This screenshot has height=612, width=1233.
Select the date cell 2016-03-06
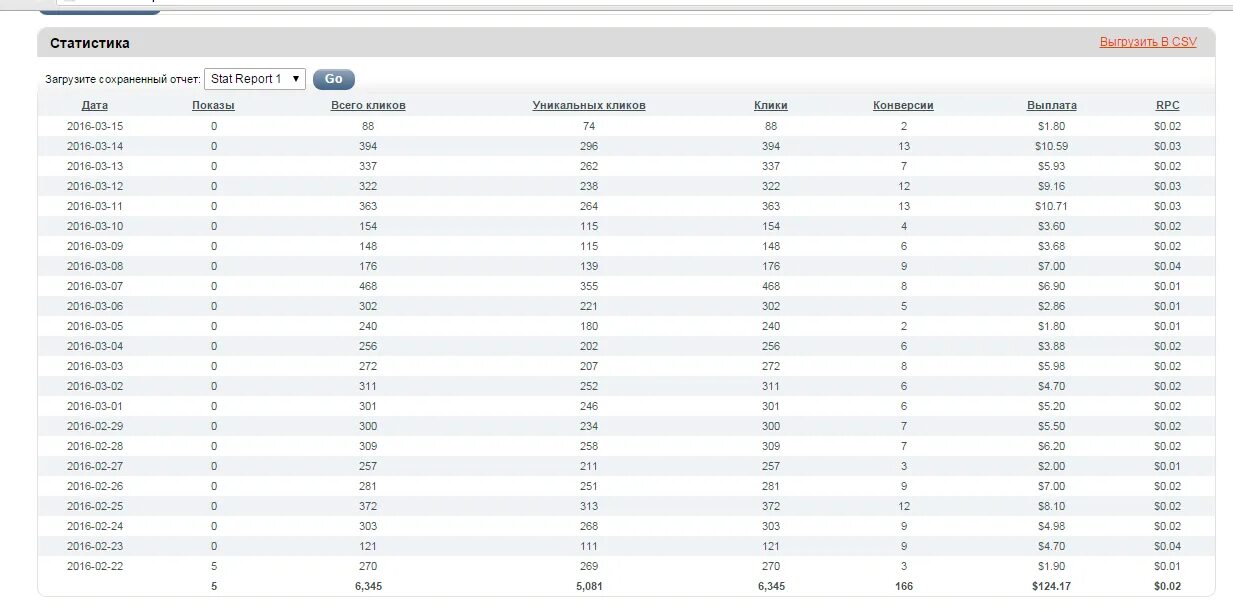tap(95, 306)
